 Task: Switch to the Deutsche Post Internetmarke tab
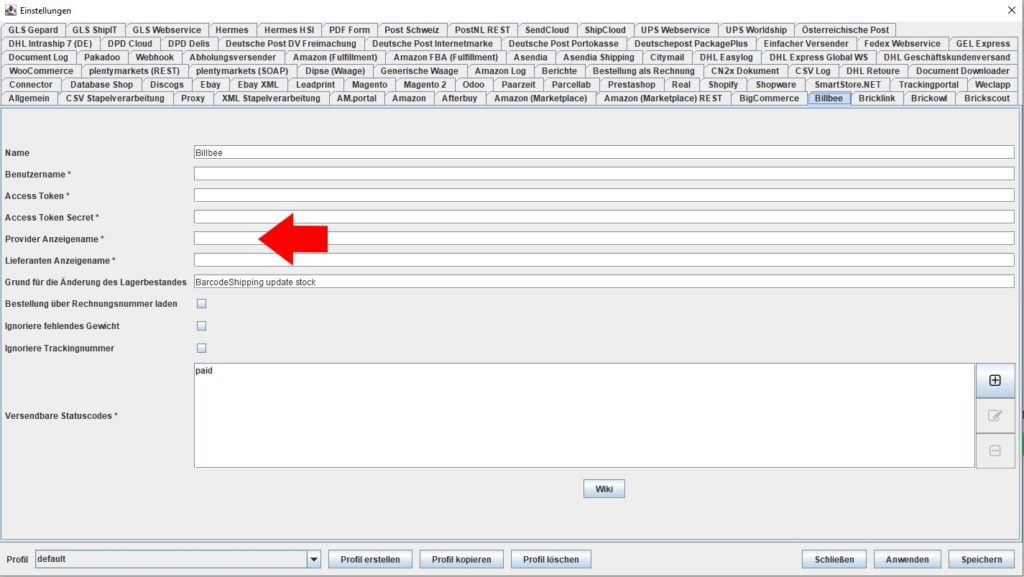(x=432, y=43)
